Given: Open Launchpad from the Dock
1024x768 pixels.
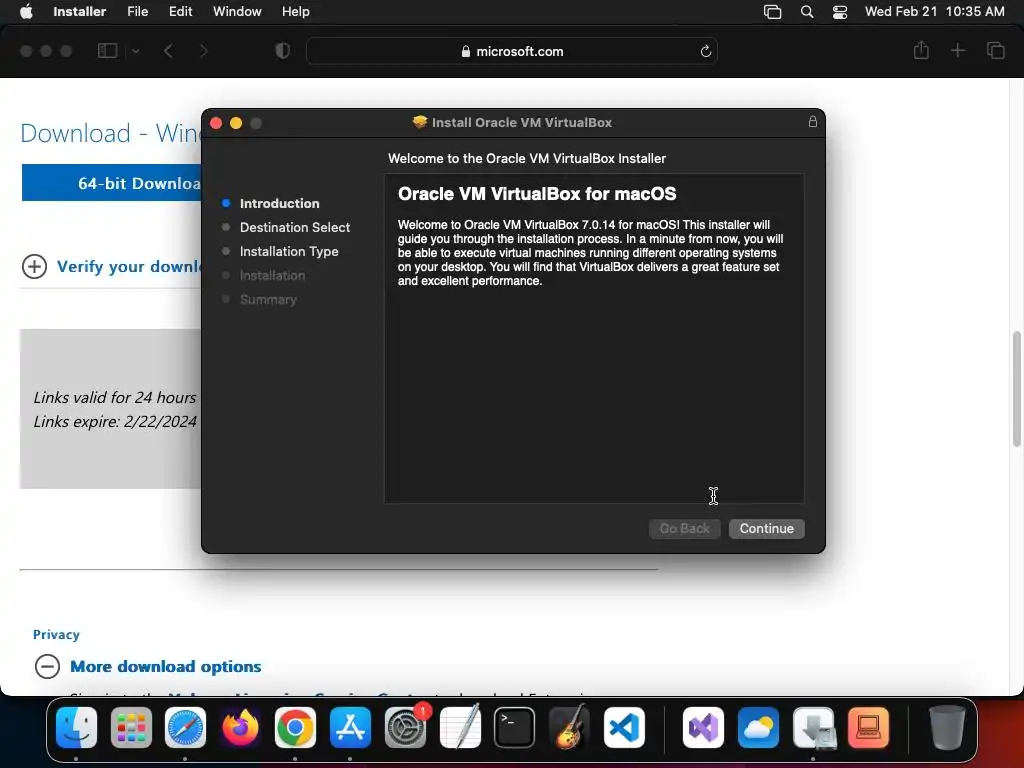Looking at the screenshot, I should pyautogui.click(x=131, y=727).
